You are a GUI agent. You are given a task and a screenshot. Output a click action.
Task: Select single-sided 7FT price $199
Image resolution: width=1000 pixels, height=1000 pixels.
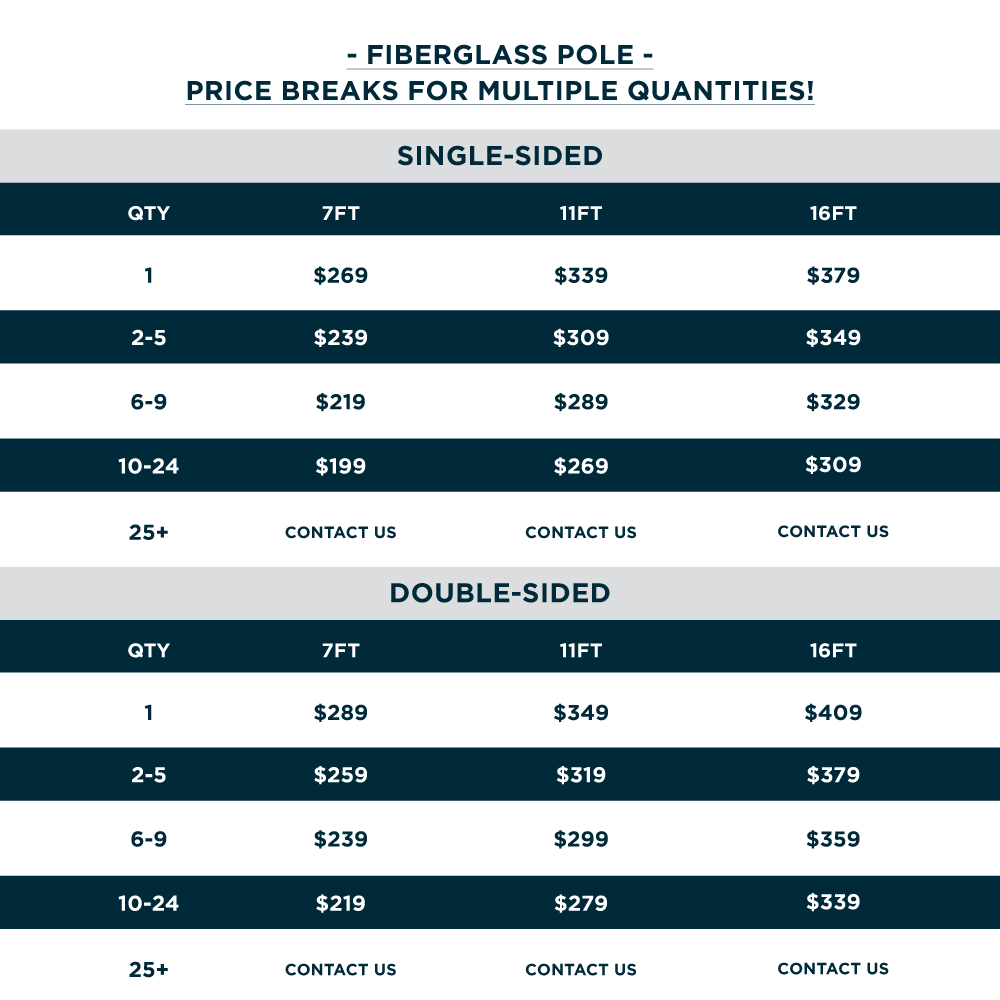pos(341,466)
